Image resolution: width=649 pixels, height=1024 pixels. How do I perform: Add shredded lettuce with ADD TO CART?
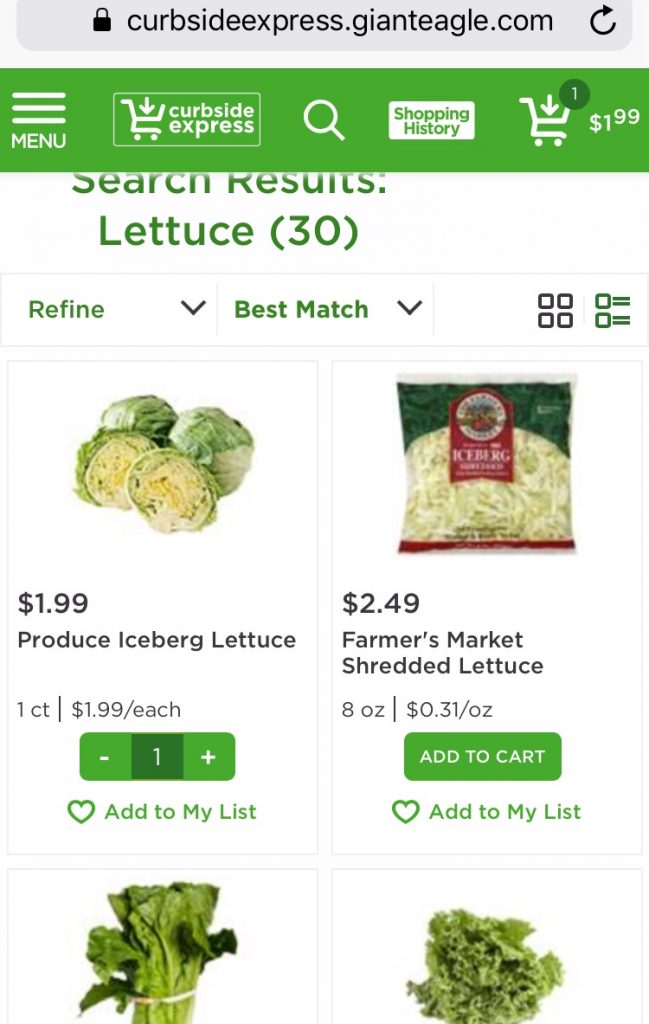[482, 756]
